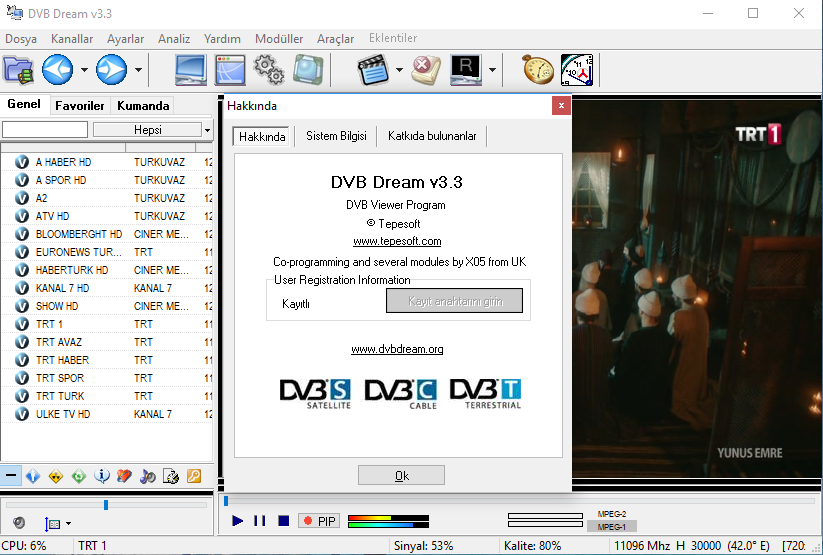Click the green diamond recycle icon
The image size is (823, 555).
pos(79,476)
